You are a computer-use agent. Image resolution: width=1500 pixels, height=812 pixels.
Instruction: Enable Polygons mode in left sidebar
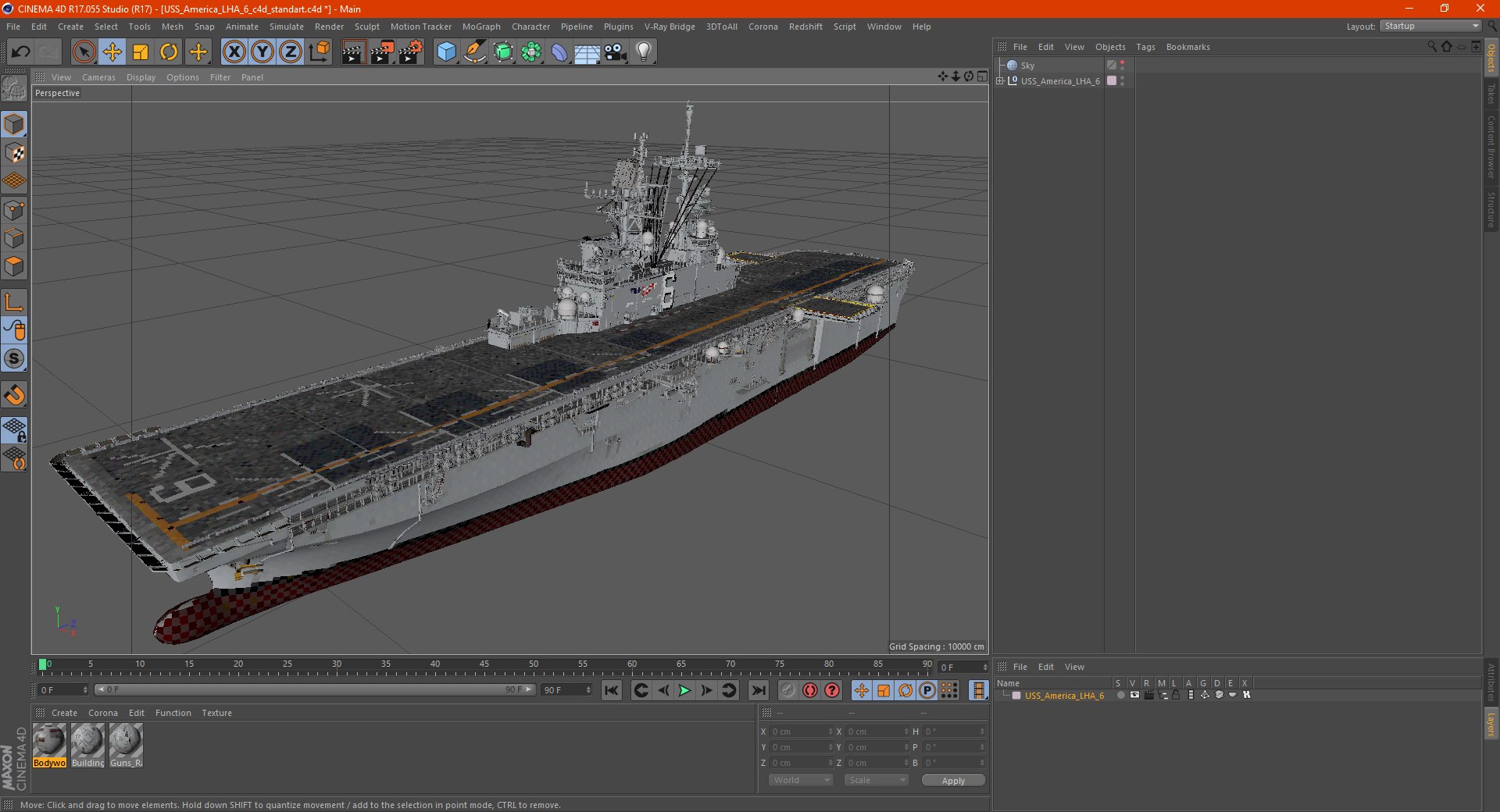tap(14, 266)
